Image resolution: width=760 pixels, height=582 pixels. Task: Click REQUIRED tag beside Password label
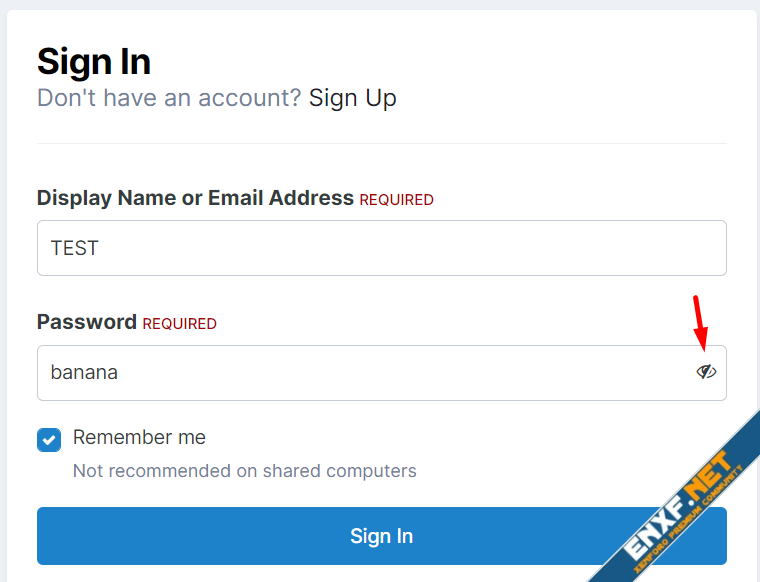[179, 324]
